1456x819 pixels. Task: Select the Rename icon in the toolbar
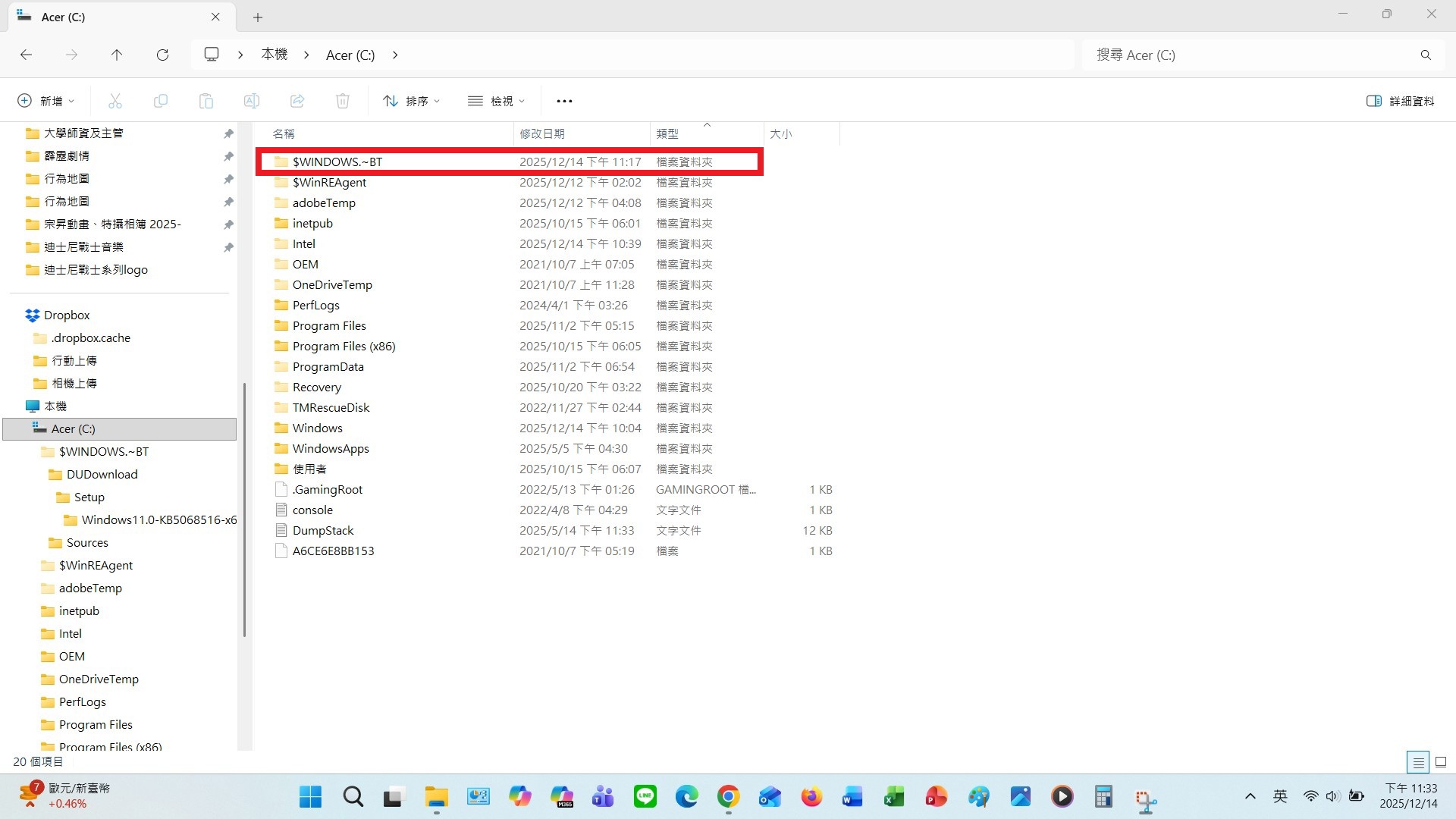(x=251, y=100)
